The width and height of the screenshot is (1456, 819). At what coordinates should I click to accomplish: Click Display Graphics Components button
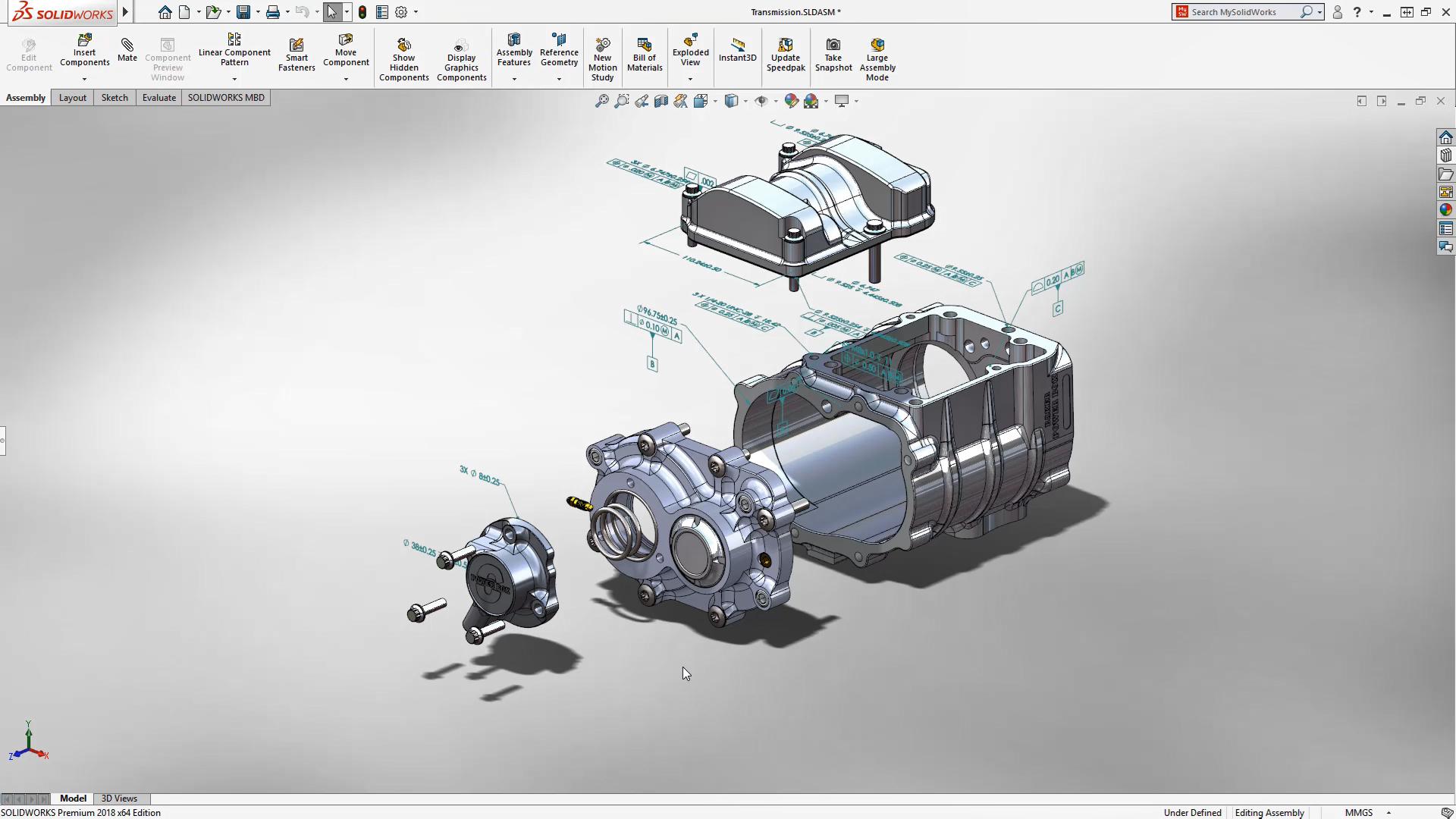461,46
